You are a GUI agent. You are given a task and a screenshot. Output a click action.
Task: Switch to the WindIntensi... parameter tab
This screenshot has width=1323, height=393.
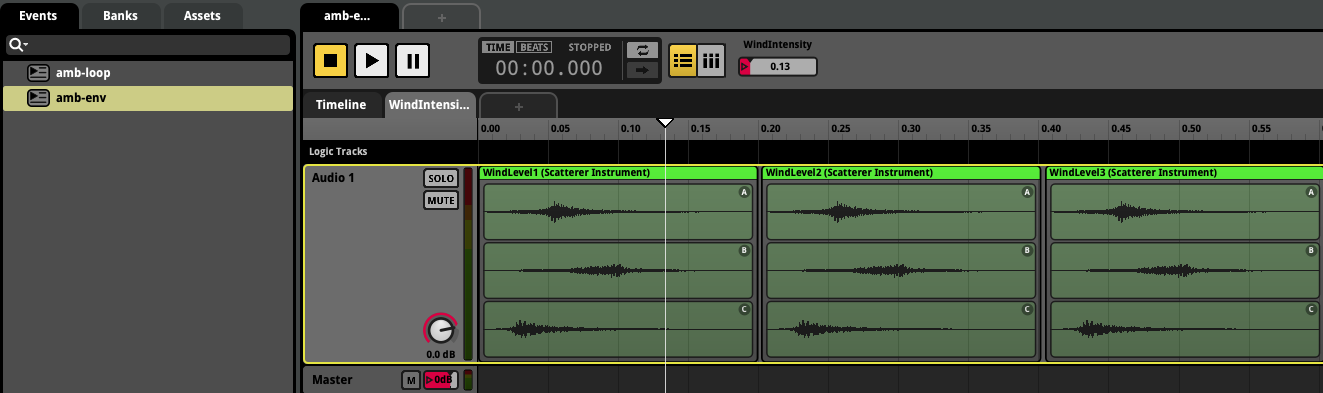coord(429,105)
